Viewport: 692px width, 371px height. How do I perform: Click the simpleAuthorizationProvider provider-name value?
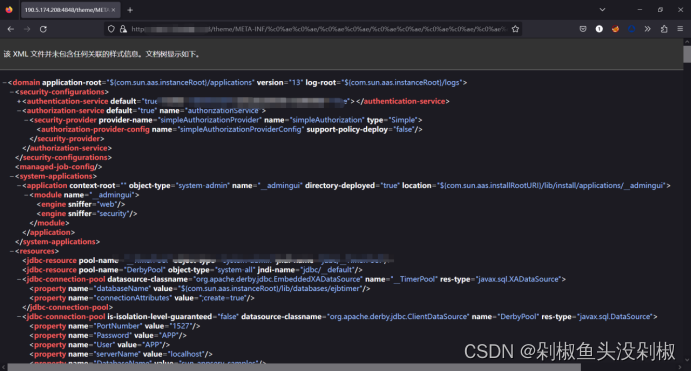[210, 120]
